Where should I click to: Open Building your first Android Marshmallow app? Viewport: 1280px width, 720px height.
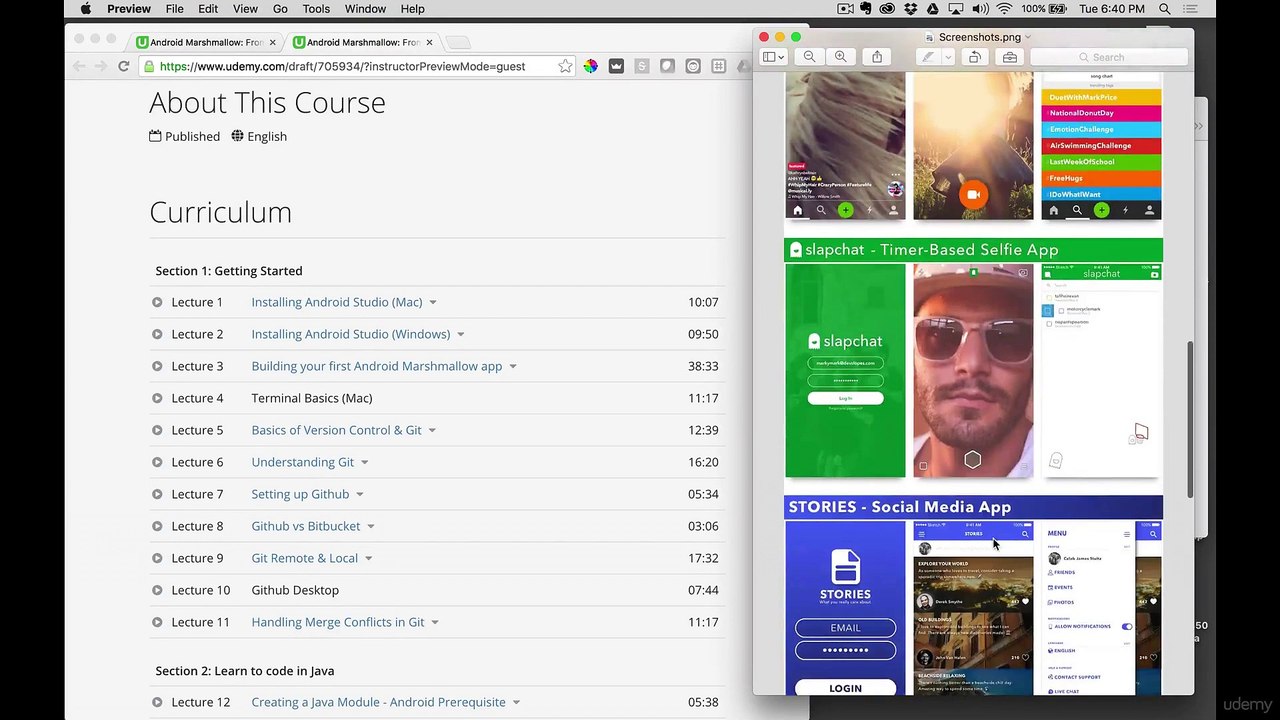pos(377,366)
